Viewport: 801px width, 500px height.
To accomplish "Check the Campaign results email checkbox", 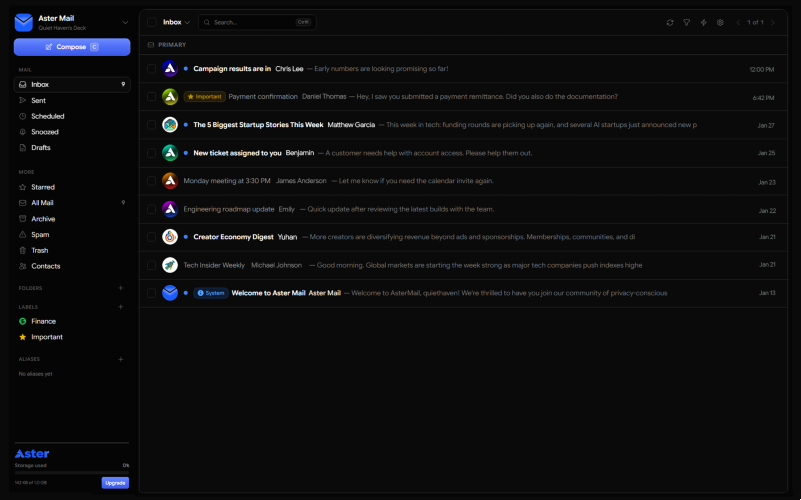I will pos(152,68).
